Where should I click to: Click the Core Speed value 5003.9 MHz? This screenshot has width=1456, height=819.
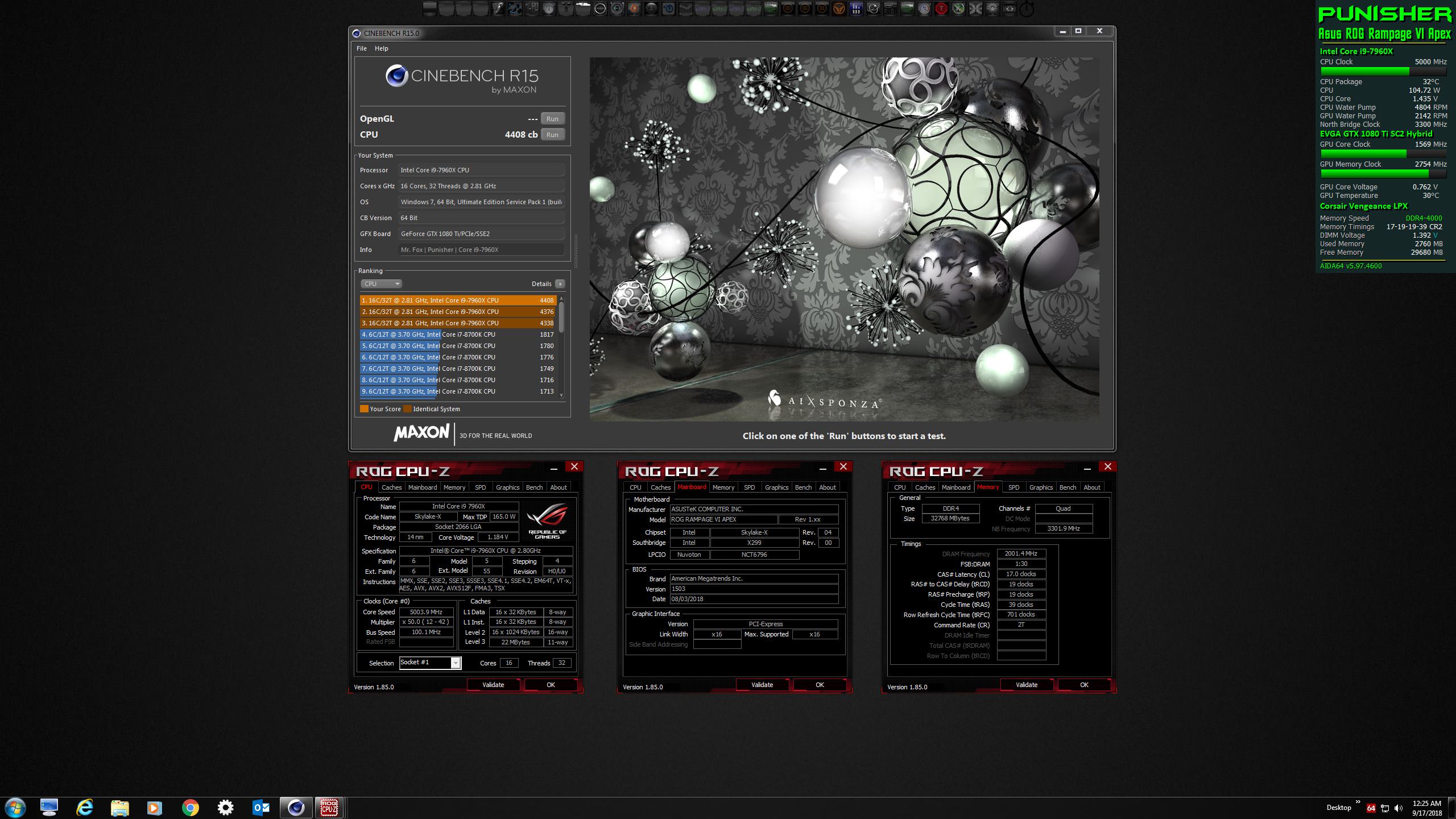pos(426,612)
